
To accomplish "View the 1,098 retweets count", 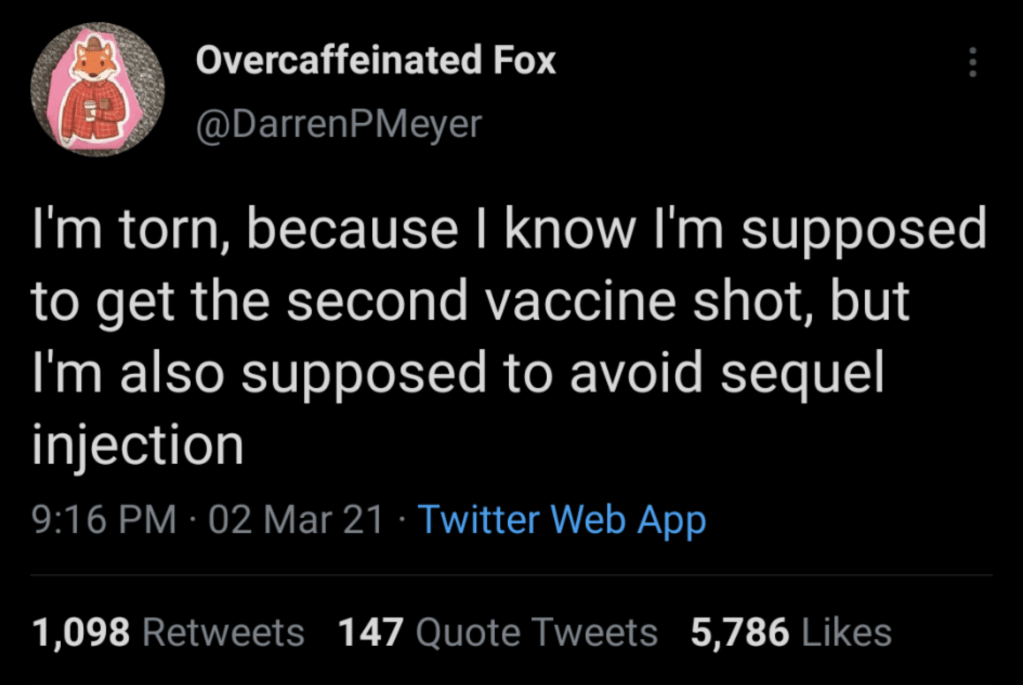I will (81, 632).
